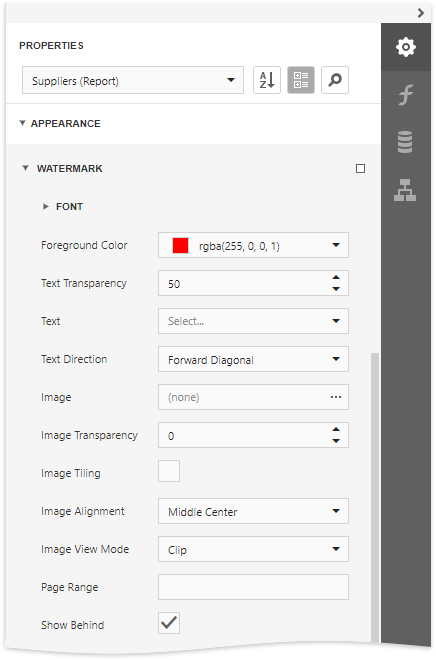Collapse the Watermark group
The height and width of the screenshot is (660, 436).
(x=25, y=168)
